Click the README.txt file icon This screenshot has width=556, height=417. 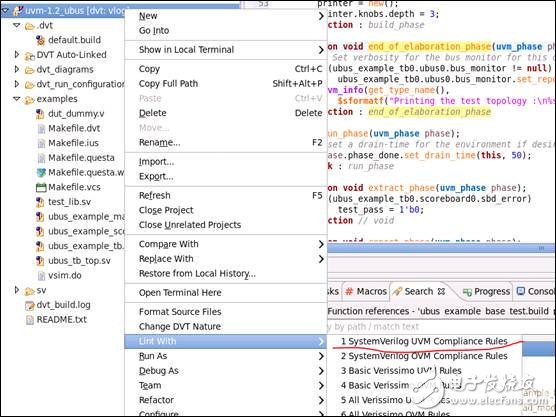point(29,320)
